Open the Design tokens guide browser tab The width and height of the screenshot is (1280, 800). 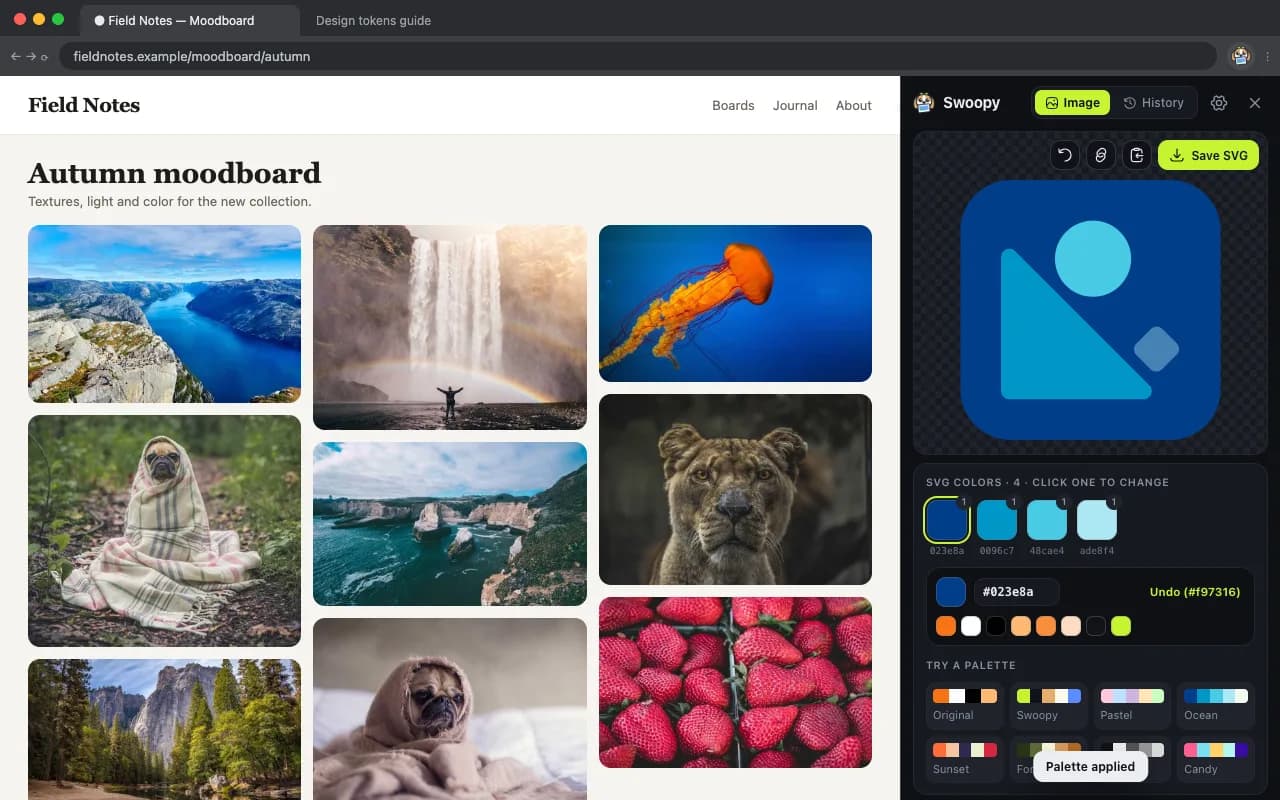tap(373, 20)
